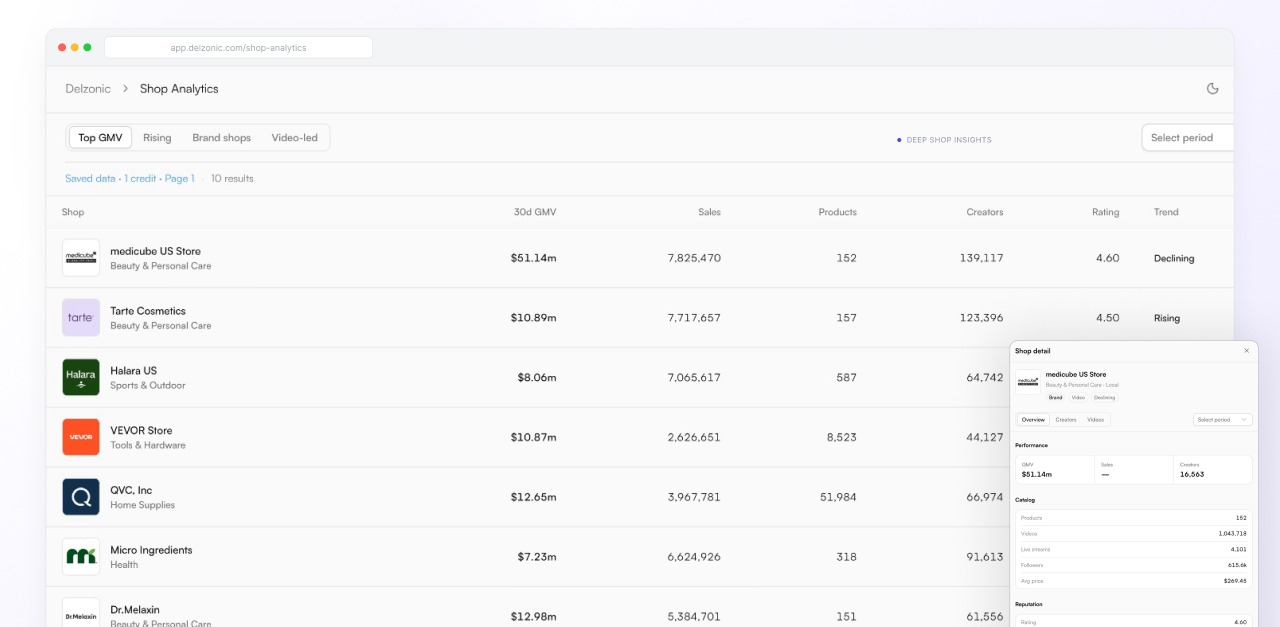1280x627 pixels.
Task: Click the Brand tag in Shop detail
Action: click(x=1055, y=397)
